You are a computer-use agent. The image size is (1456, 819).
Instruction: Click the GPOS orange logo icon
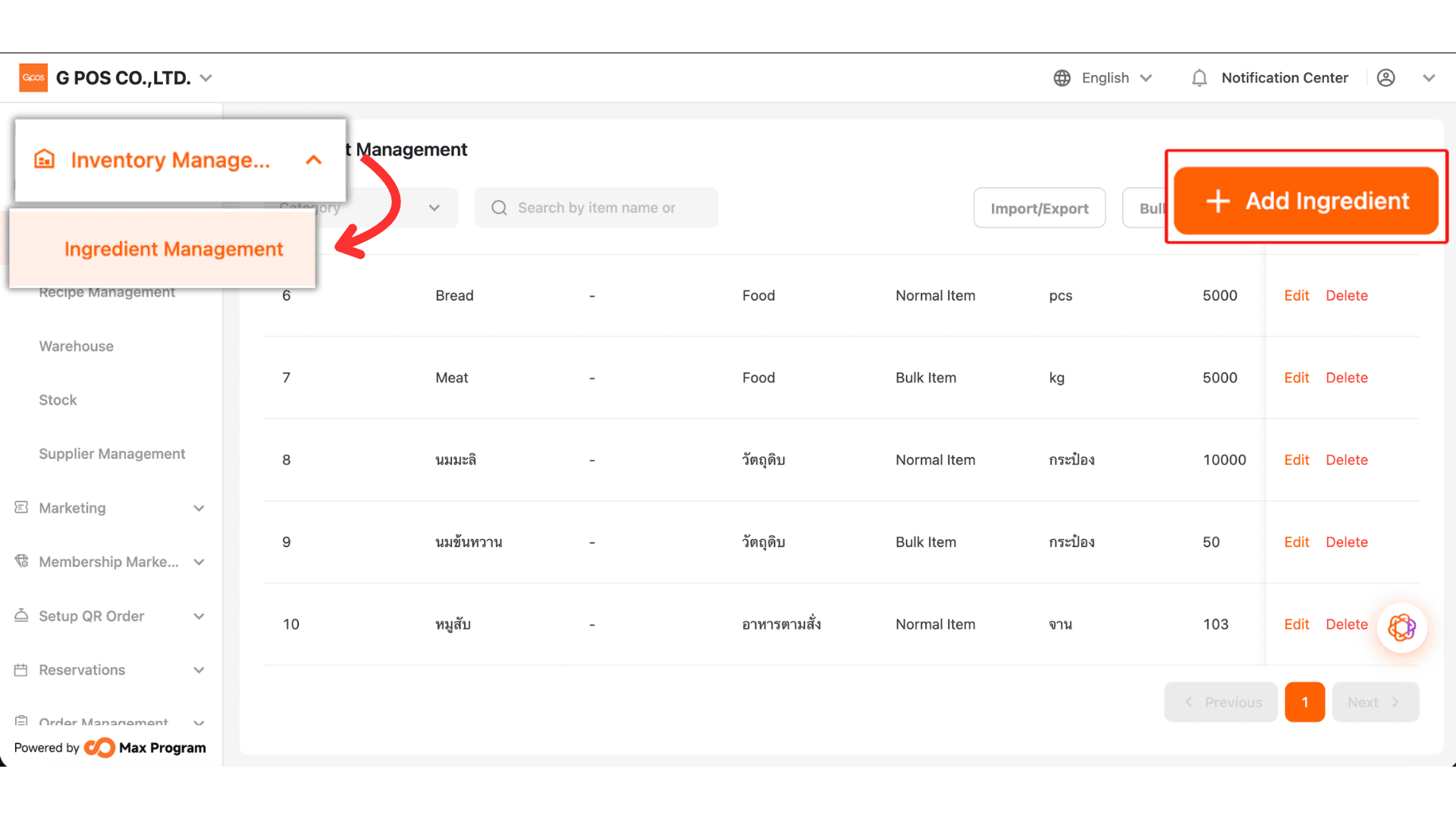tap(33, 77)
